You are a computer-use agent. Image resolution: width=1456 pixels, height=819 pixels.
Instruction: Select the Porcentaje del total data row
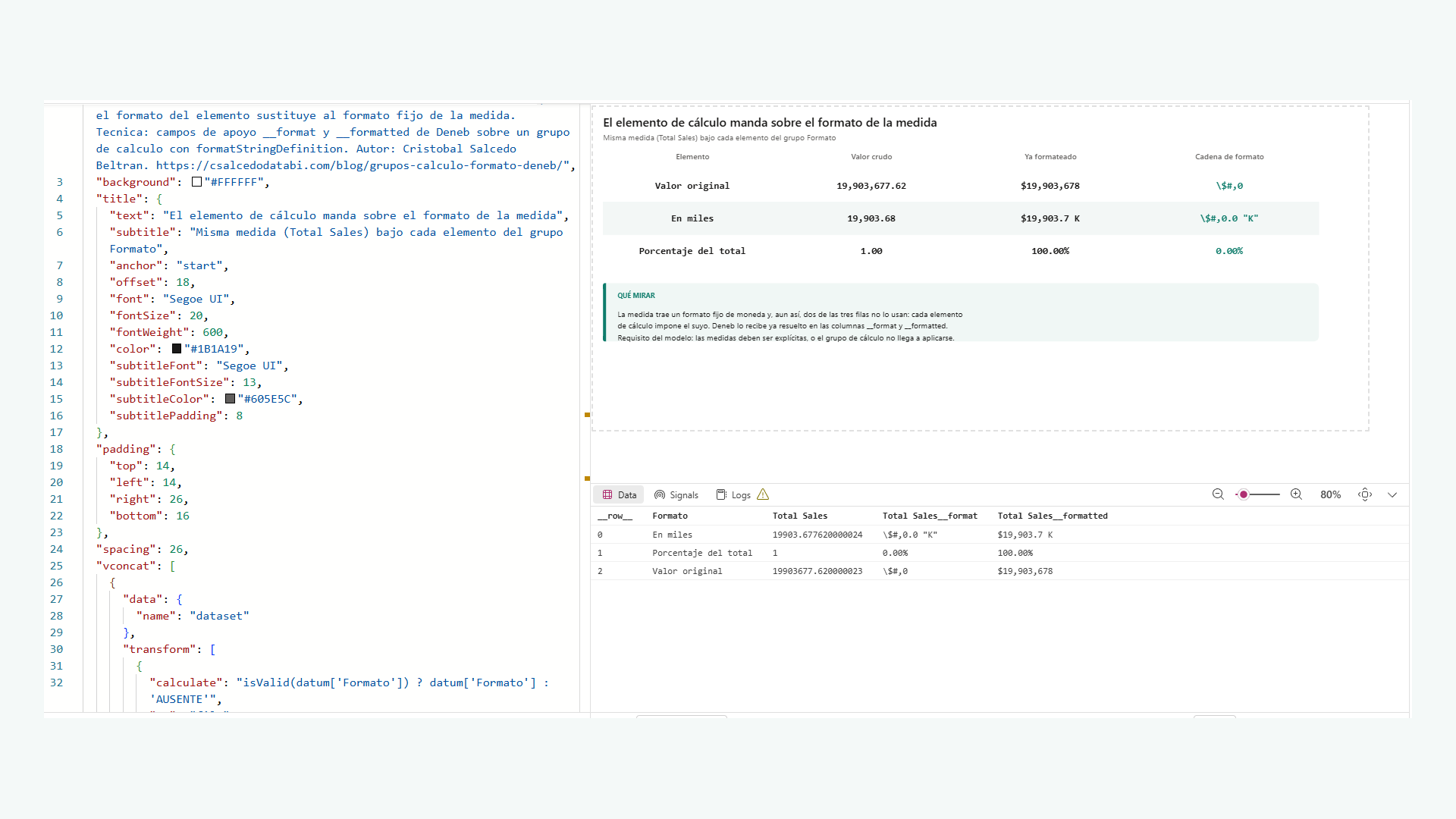tap(999, 553)
